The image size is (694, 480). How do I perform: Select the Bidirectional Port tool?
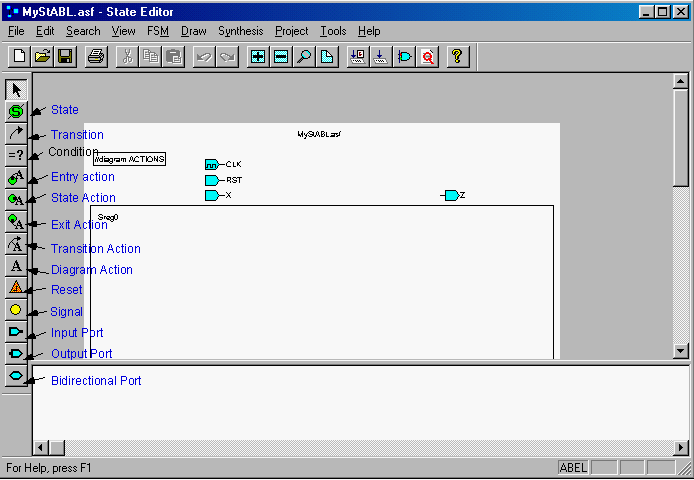click(x=16, y=375)
